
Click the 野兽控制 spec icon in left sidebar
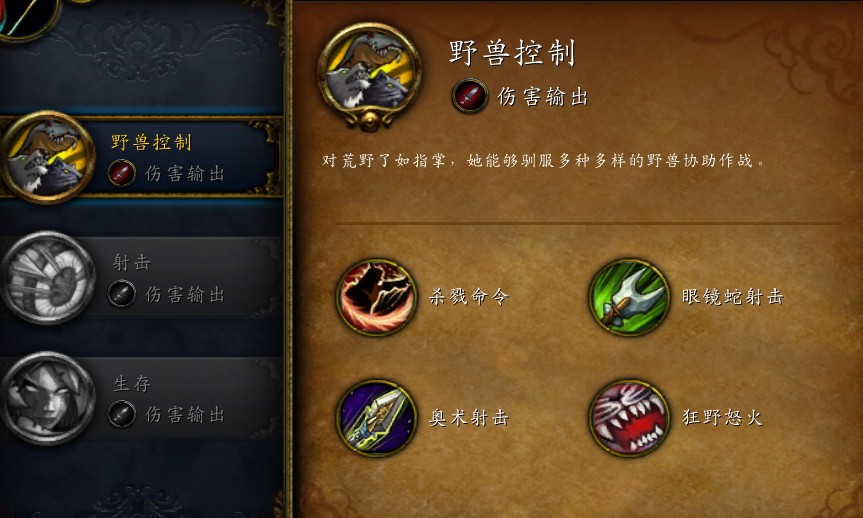[48, 157]
